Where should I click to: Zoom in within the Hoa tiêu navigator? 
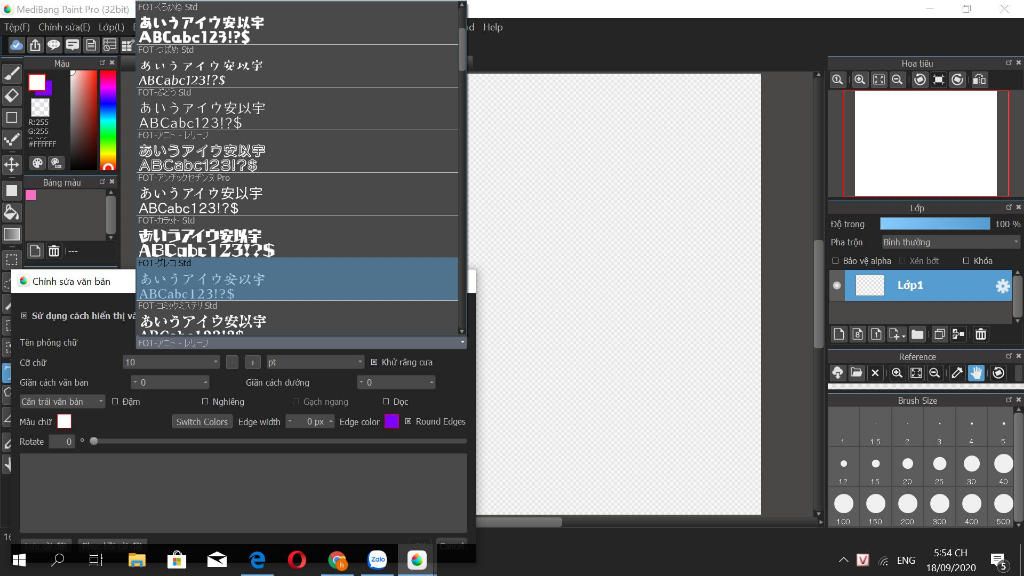pos(860,80)
